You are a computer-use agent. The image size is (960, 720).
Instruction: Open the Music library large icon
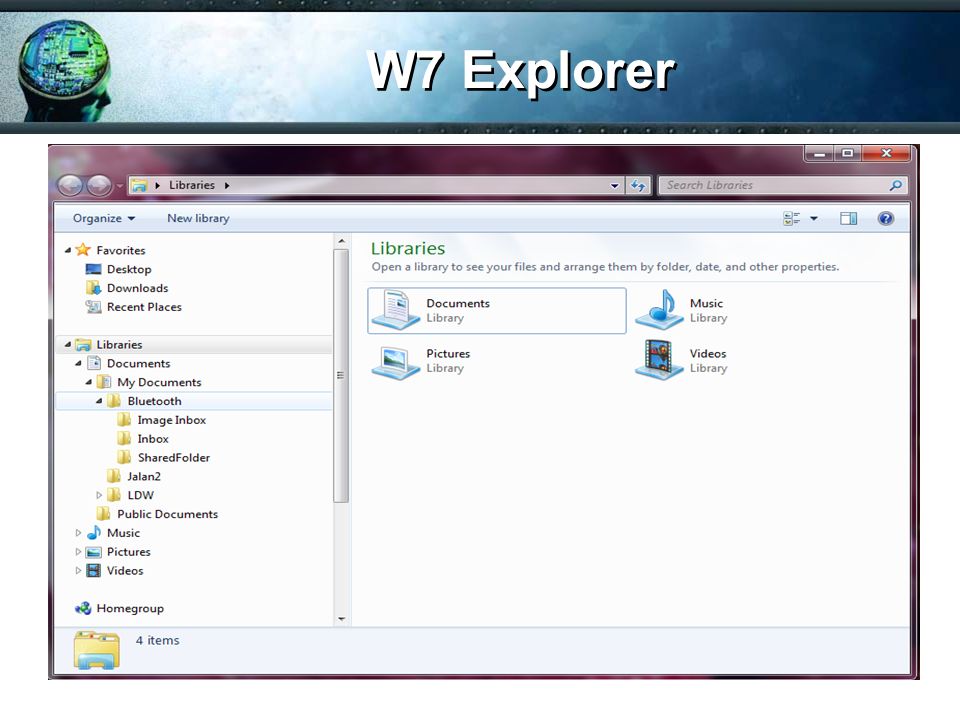tap(659, 310)
